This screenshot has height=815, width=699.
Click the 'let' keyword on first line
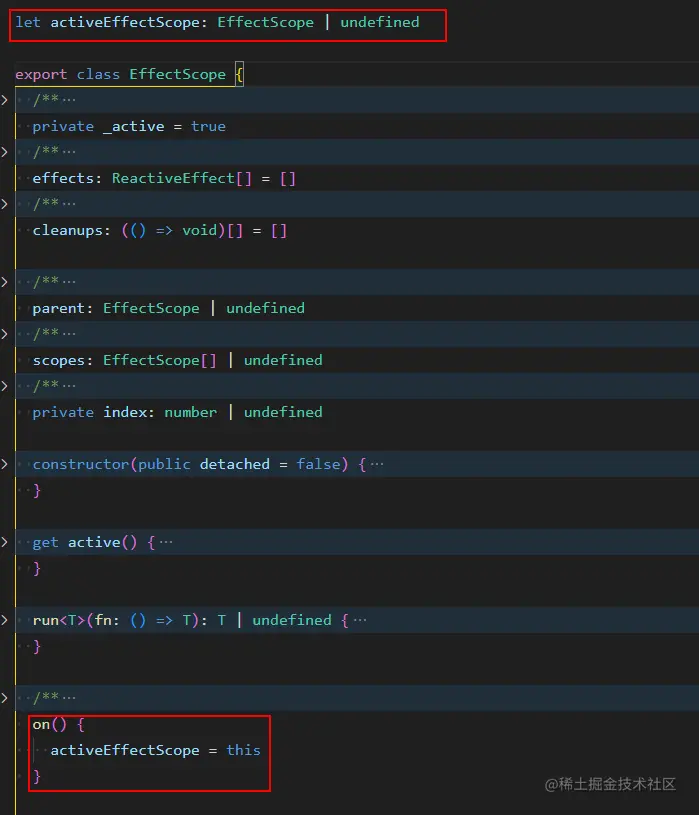coord(28,22)
